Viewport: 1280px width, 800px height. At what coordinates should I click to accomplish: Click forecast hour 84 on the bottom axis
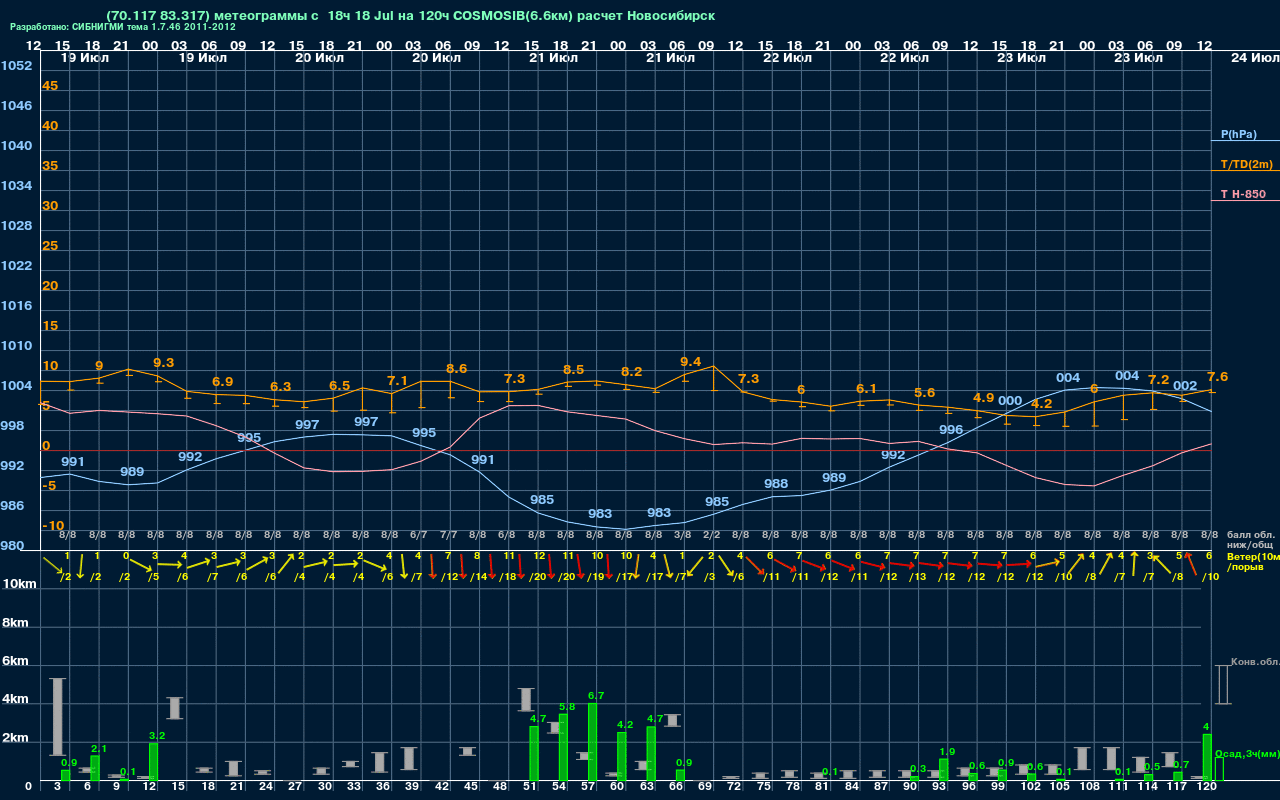tap(851, 788)
